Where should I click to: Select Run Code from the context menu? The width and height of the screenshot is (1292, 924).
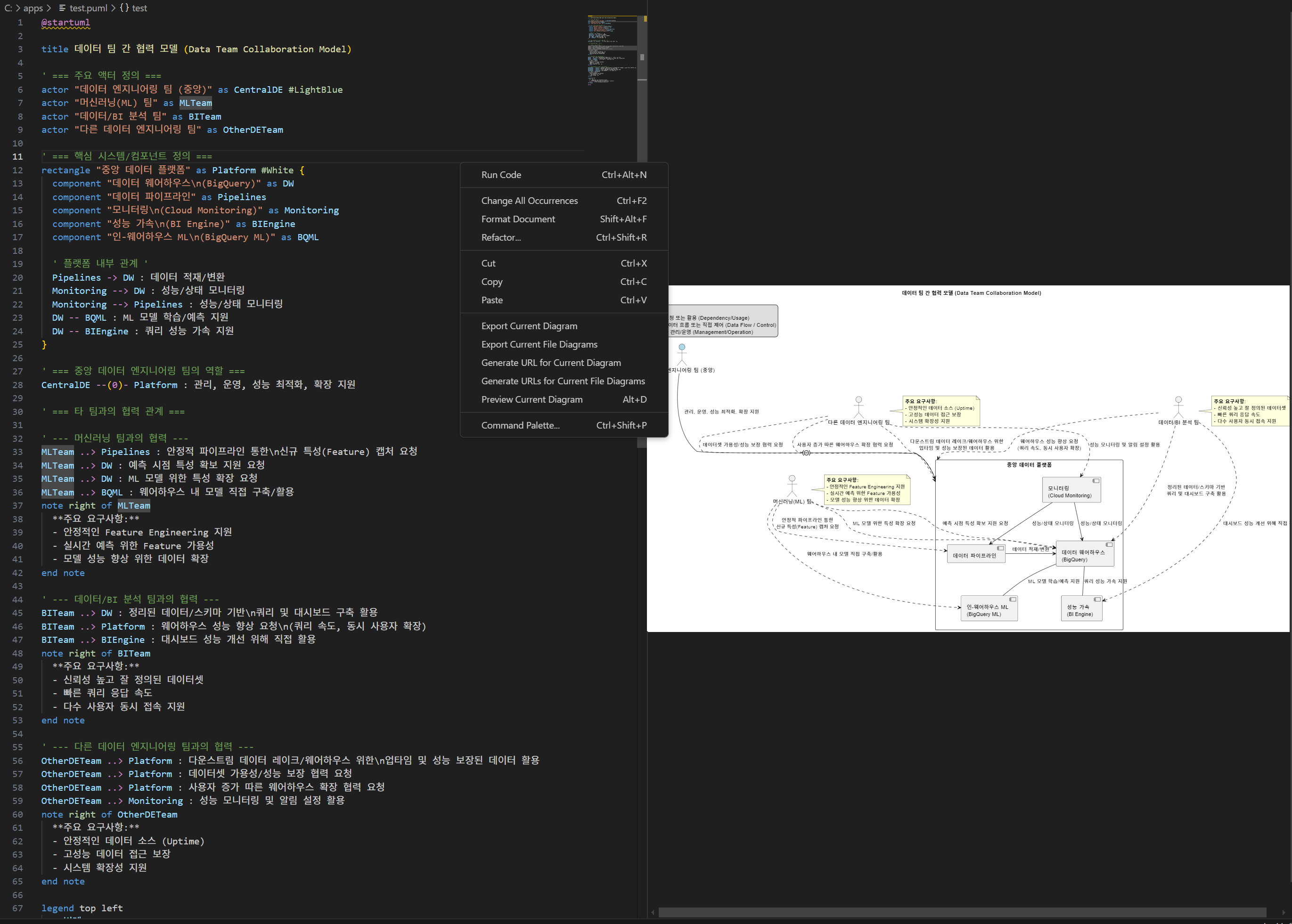[x=501, y=175]
